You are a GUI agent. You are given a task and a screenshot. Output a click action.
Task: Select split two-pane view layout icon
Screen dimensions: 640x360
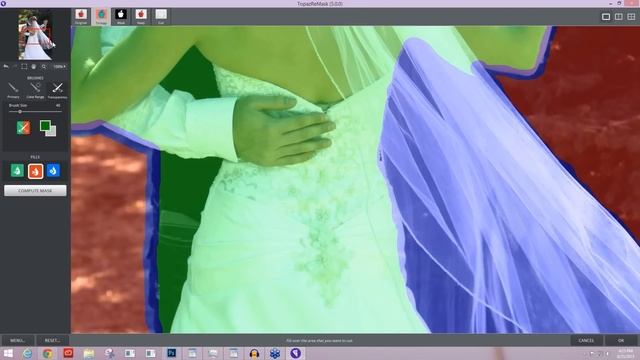pyautogui.click(x=619, y=17)
